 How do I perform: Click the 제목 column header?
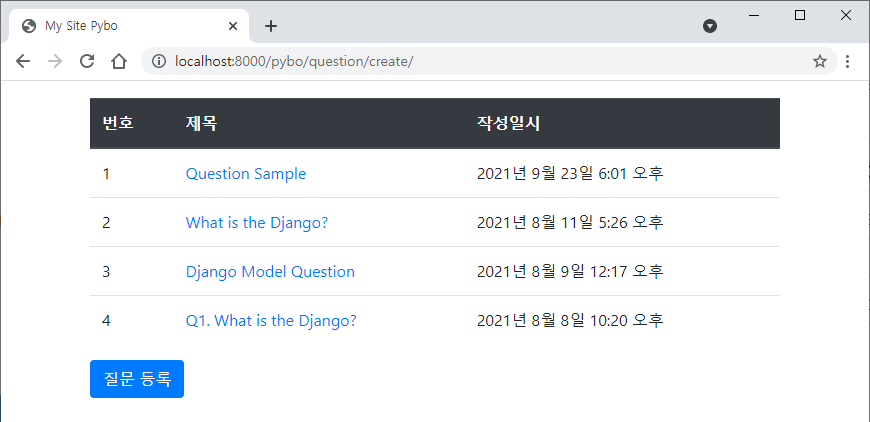coord(201,123)
